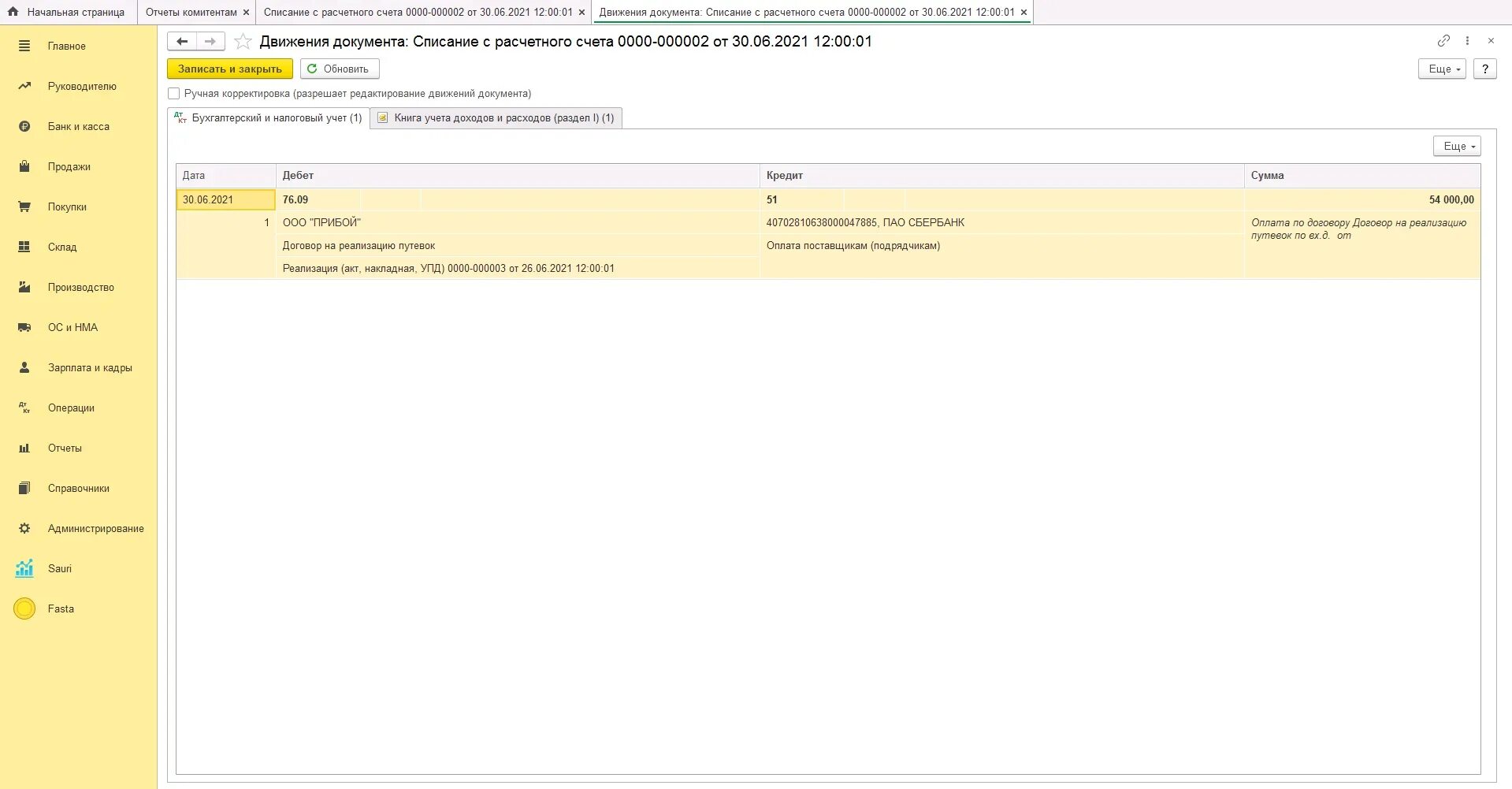Select the Реализация (акт, накладная, УПД) cell
This screenshot has width=1512, height=789.
click(x=518, y=269)
